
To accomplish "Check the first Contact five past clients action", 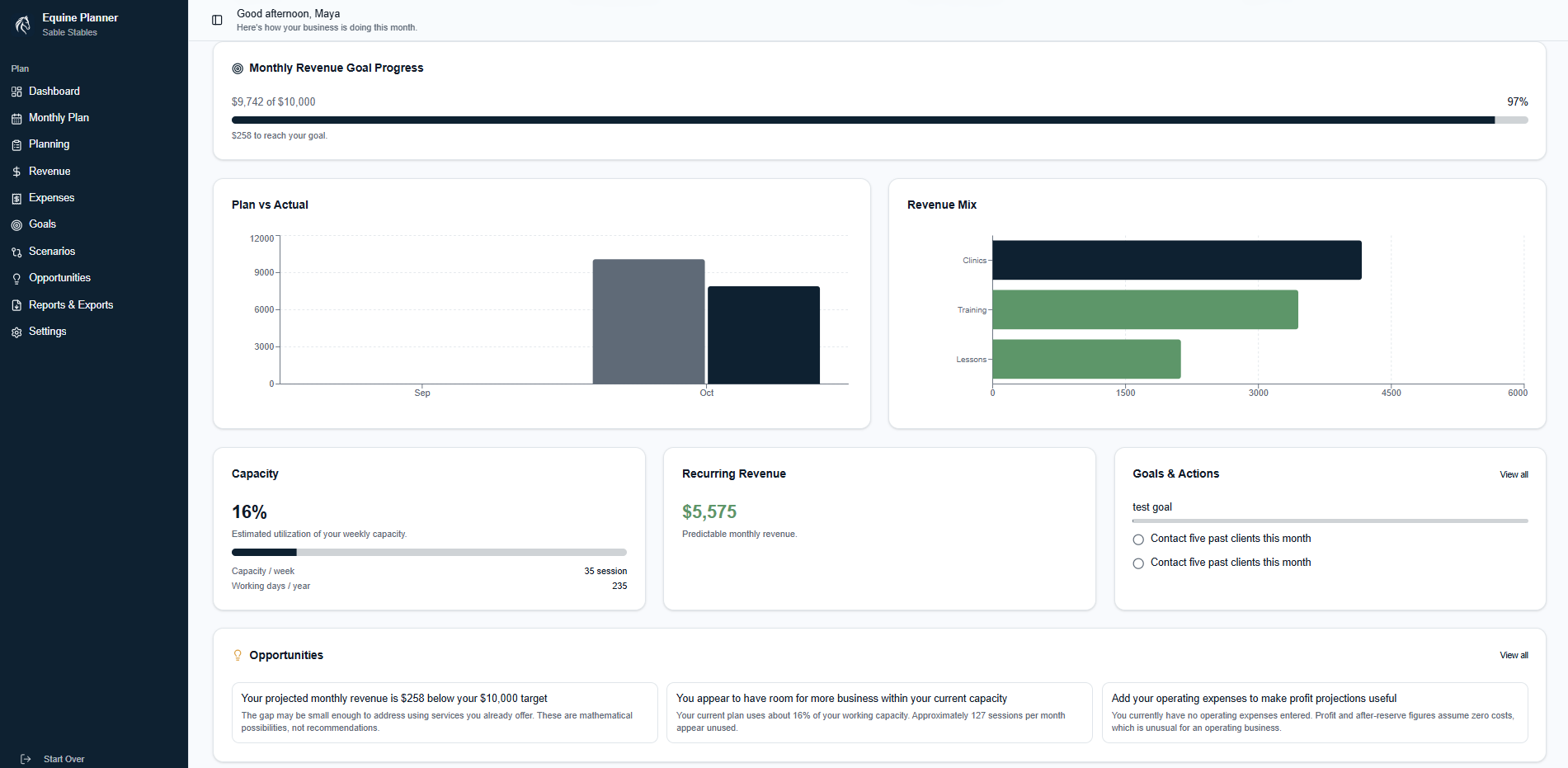I will coord(1138,539).
